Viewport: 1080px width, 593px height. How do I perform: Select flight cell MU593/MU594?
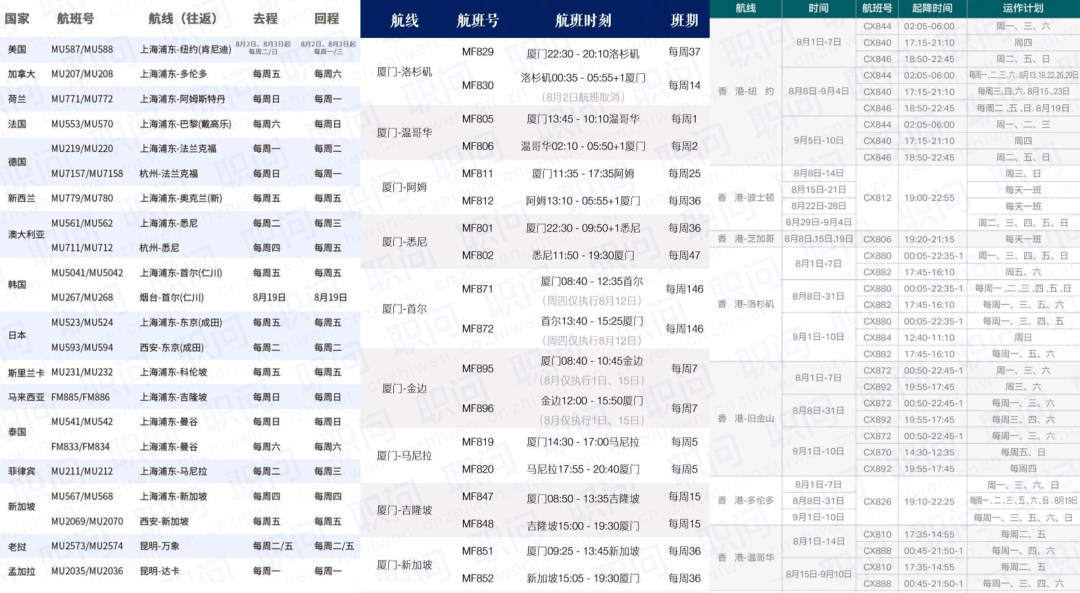[x=82, y=348]
